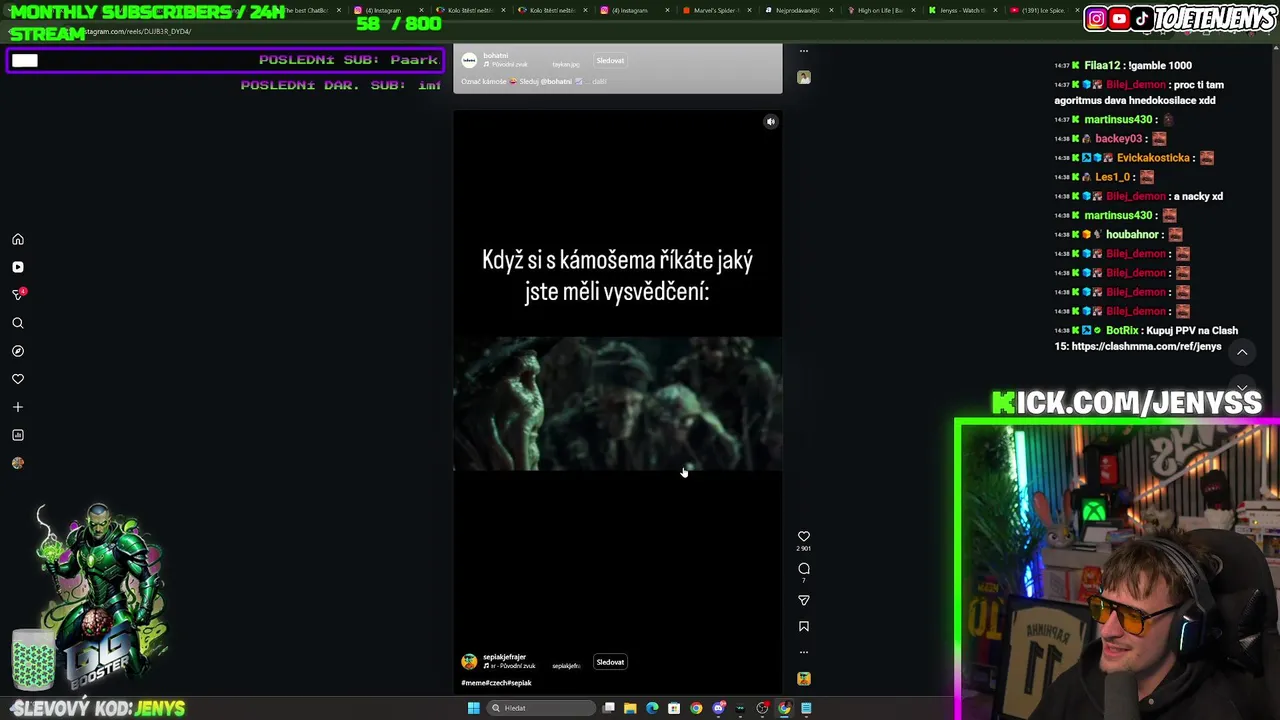Open Windows Start menu
This screenshot has height=720, width=1280.
(473, 708)
